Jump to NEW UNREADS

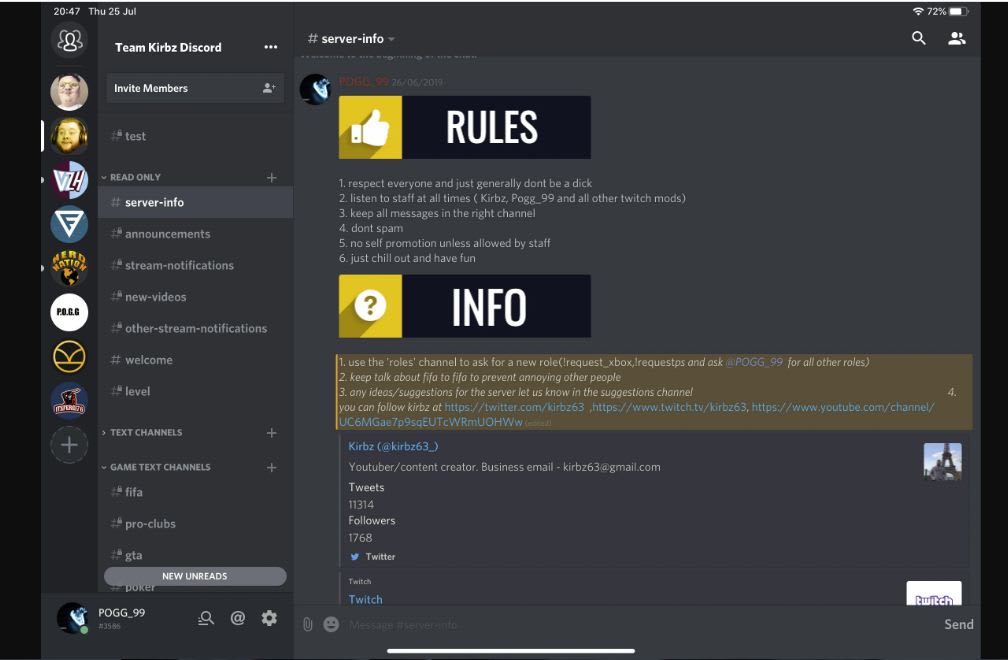click(195, 576)
